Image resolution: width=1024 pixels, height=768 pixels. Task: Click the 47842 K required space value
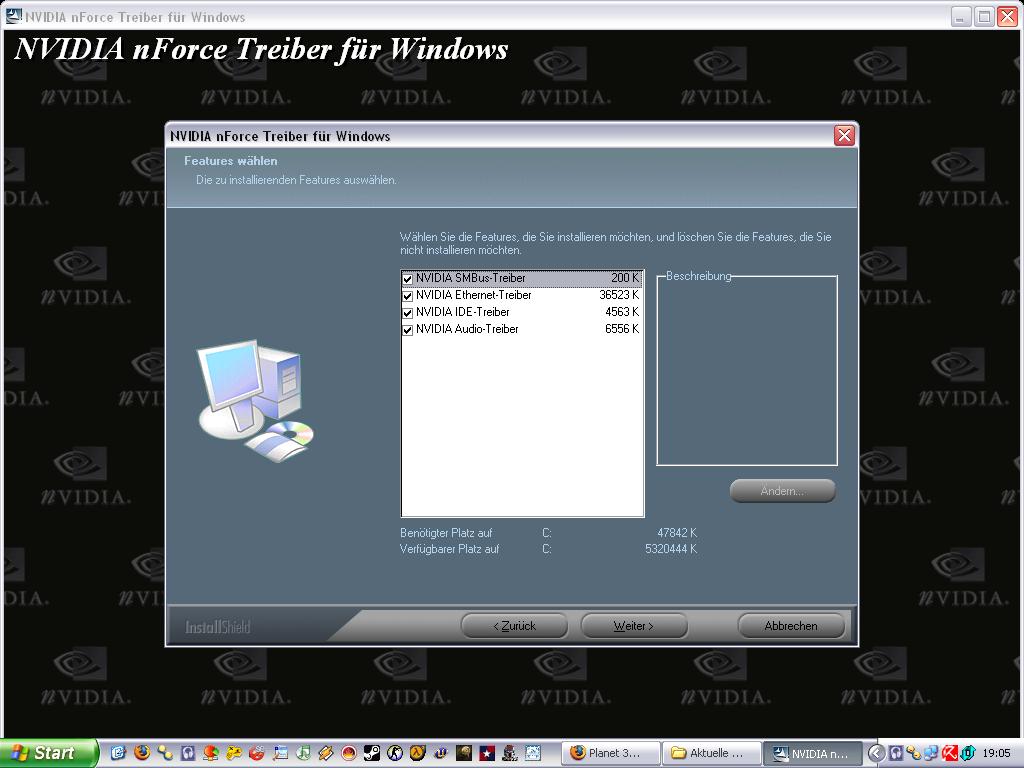point(677,533)
